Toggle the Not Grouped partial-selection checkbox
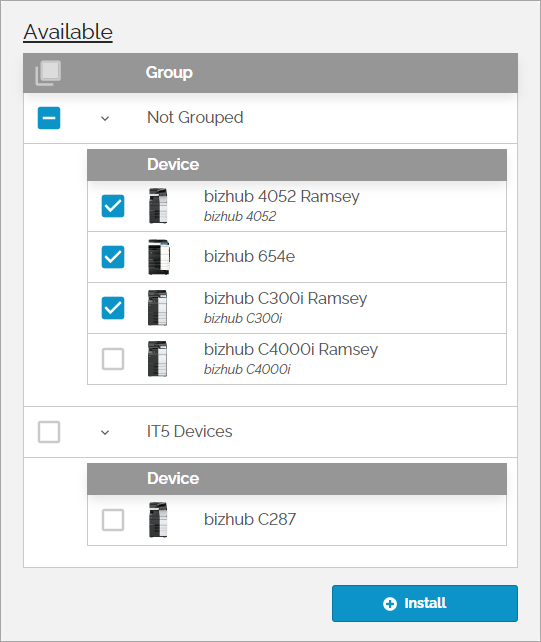541x642 pixels. point(49,118)
